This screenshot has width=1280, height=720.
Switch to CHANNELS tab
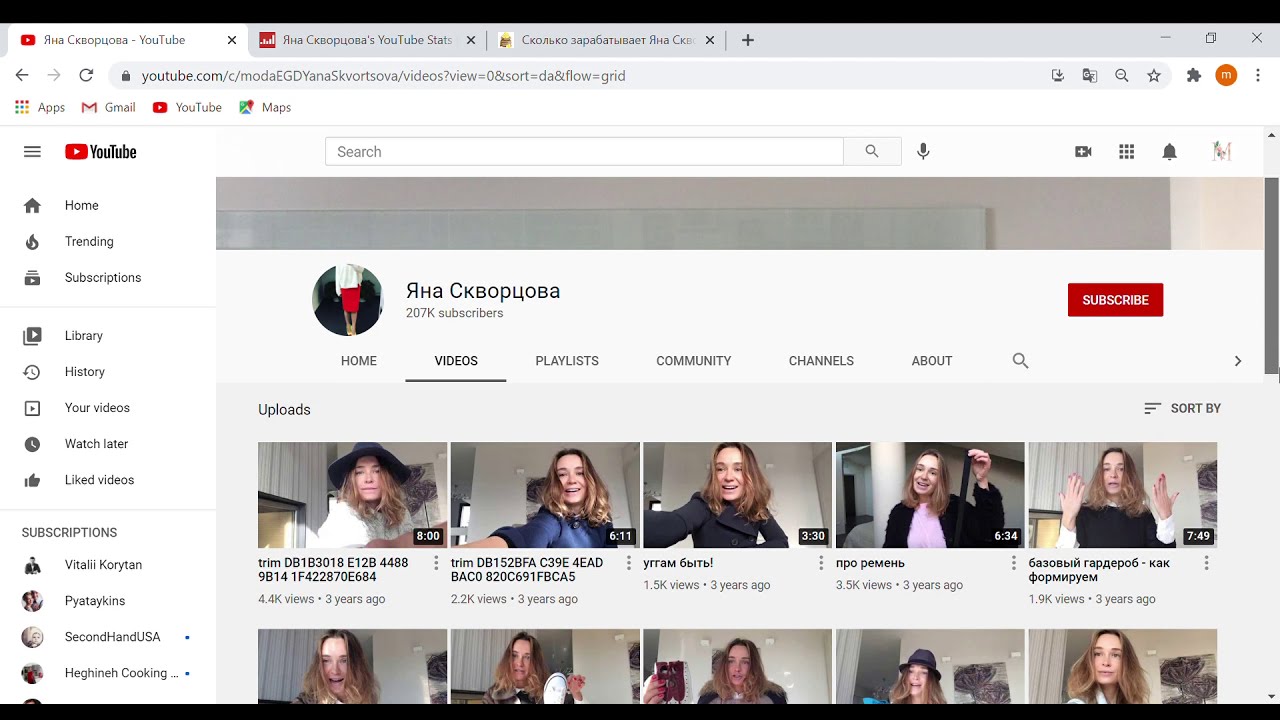tap(821, 361)
